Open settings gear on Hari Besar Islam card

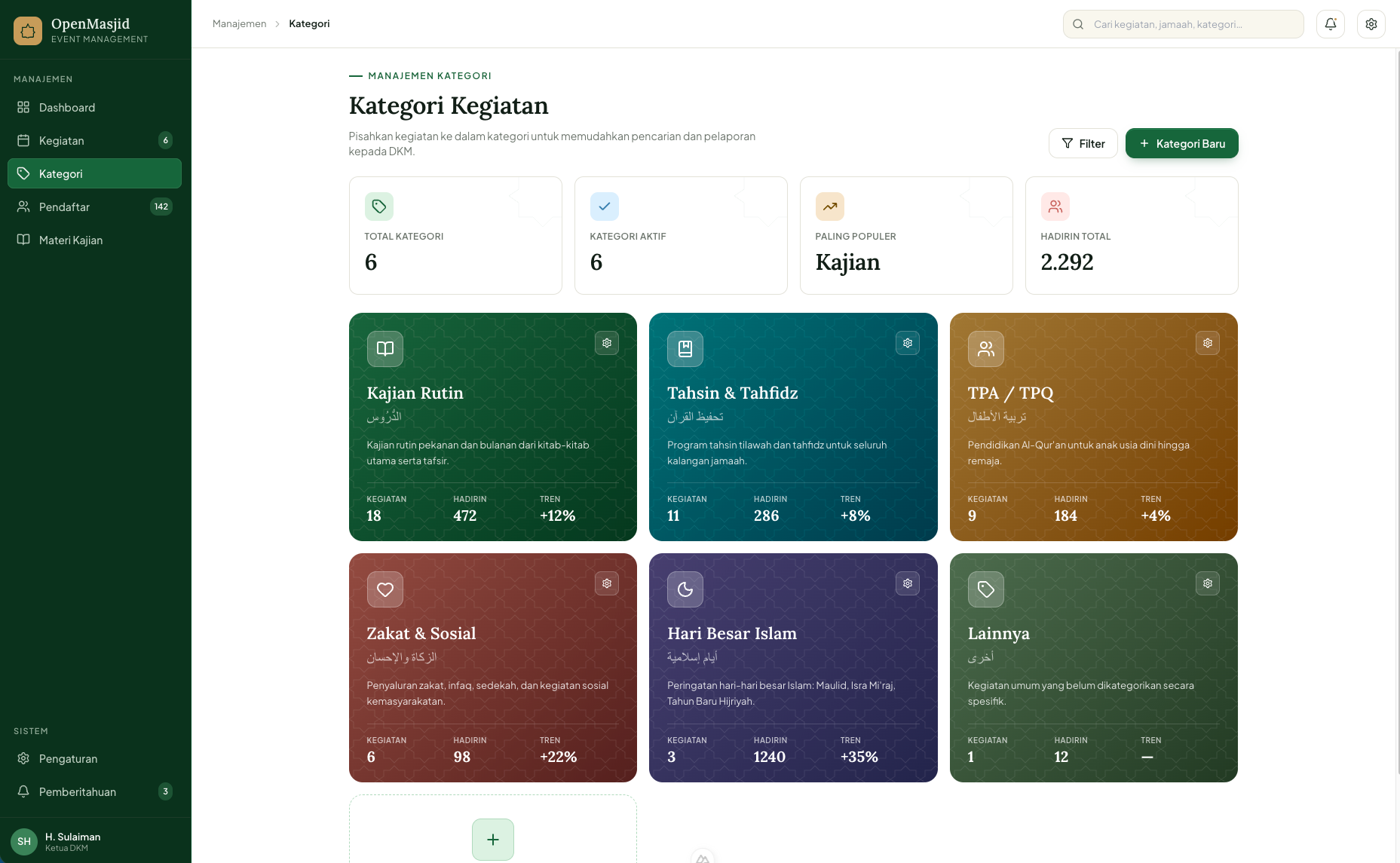click(908, 583)
